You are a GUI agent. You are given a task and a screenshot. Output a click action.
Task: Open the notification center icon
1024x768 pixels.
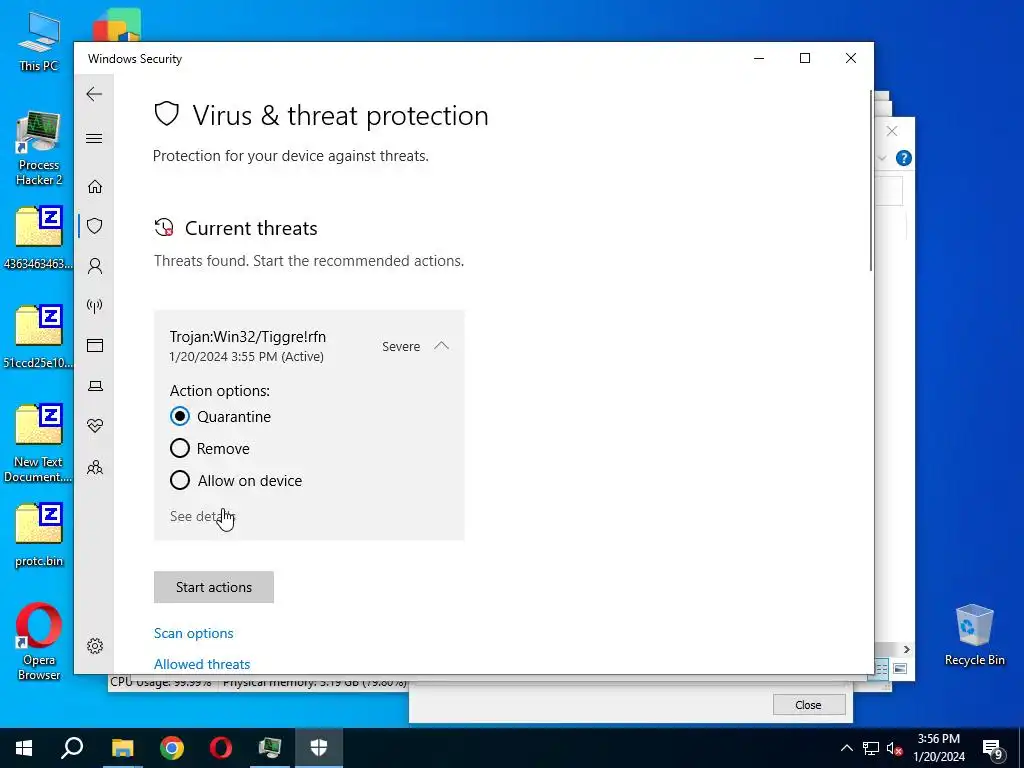[x=994, y=749]
